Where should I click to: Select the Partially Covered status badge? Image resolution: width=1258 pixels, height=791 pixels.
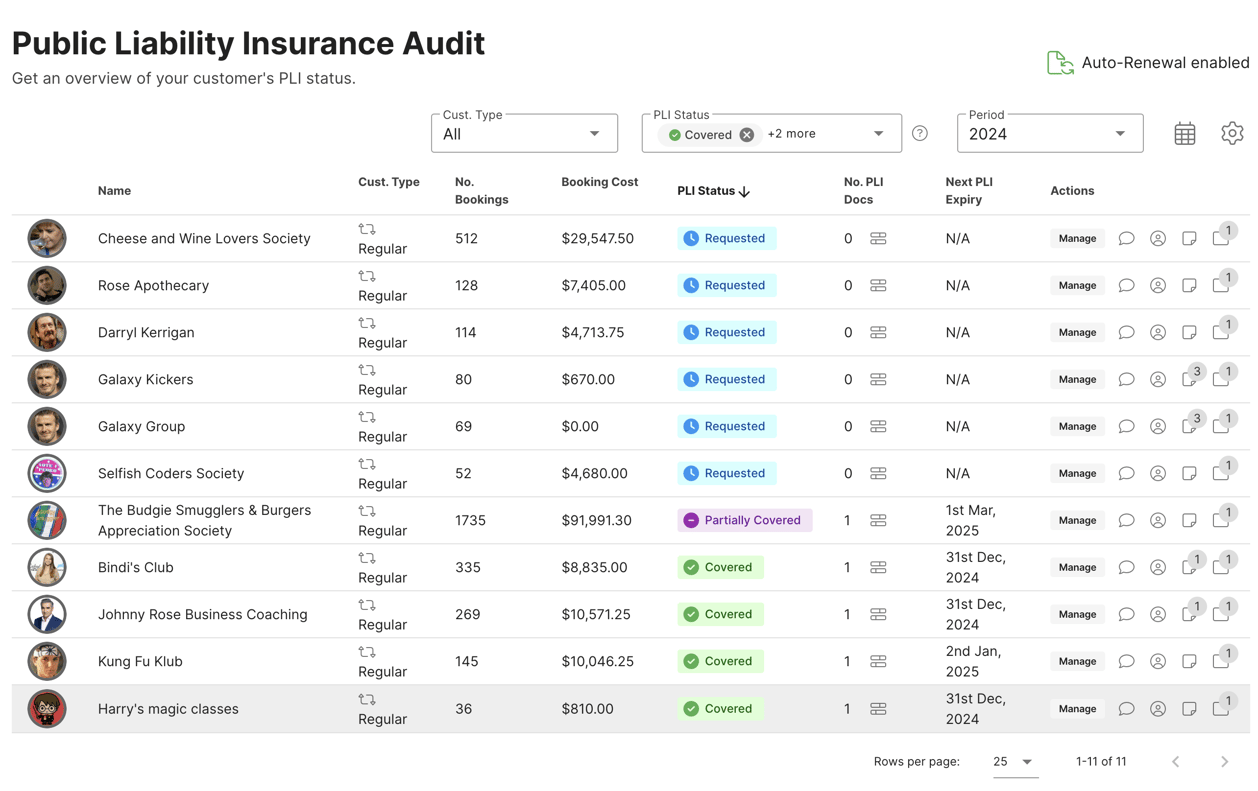744,520
